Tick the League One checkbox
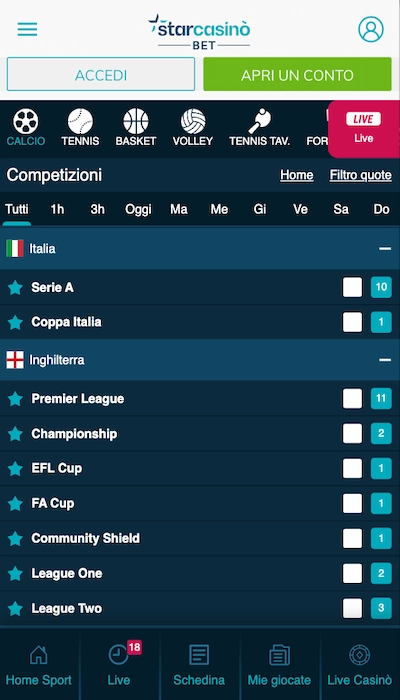This screenshot has height=700, width=400. [352, 573]
